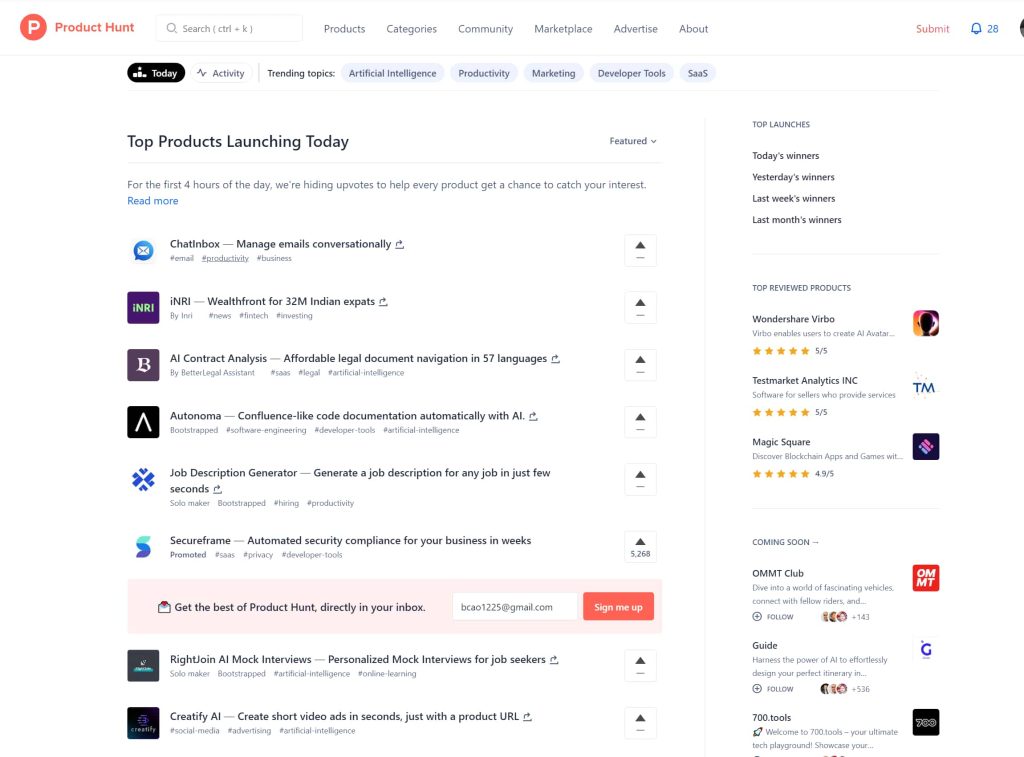Open the 700.tools logo
The height and width of the screenshot is (757, 1024).
(925, 722)
